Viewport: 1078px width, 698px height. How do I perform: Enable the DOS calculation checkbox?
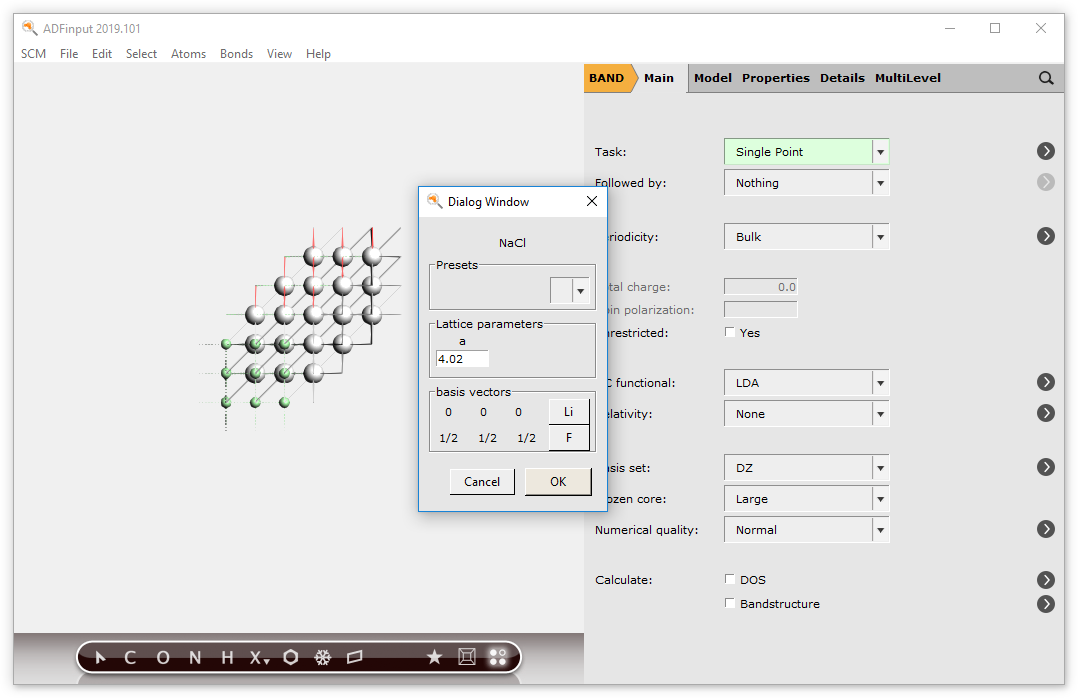(729, 579)
